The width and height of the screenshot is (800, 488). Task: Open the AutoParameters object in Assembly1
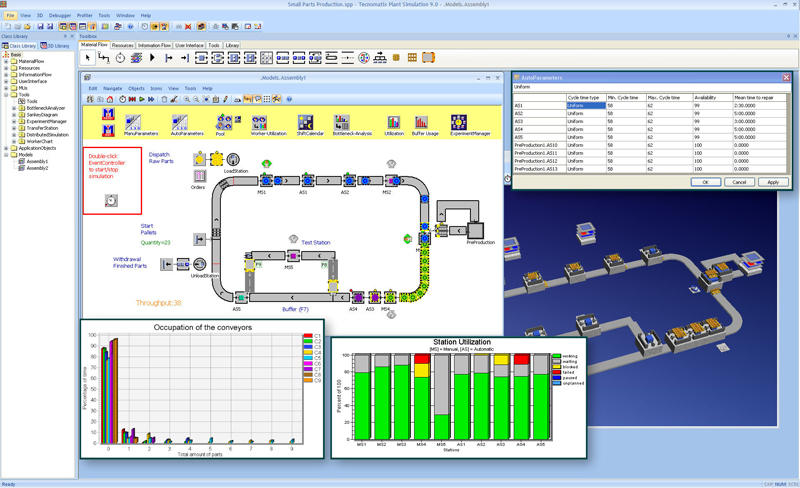[180, 123]
